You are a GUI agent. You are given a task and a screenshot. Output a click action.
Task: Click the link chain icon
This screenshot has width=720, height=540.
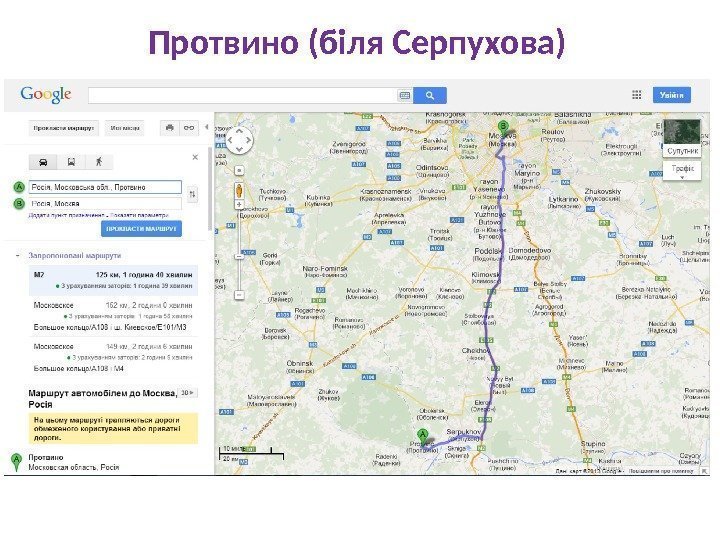189,128
